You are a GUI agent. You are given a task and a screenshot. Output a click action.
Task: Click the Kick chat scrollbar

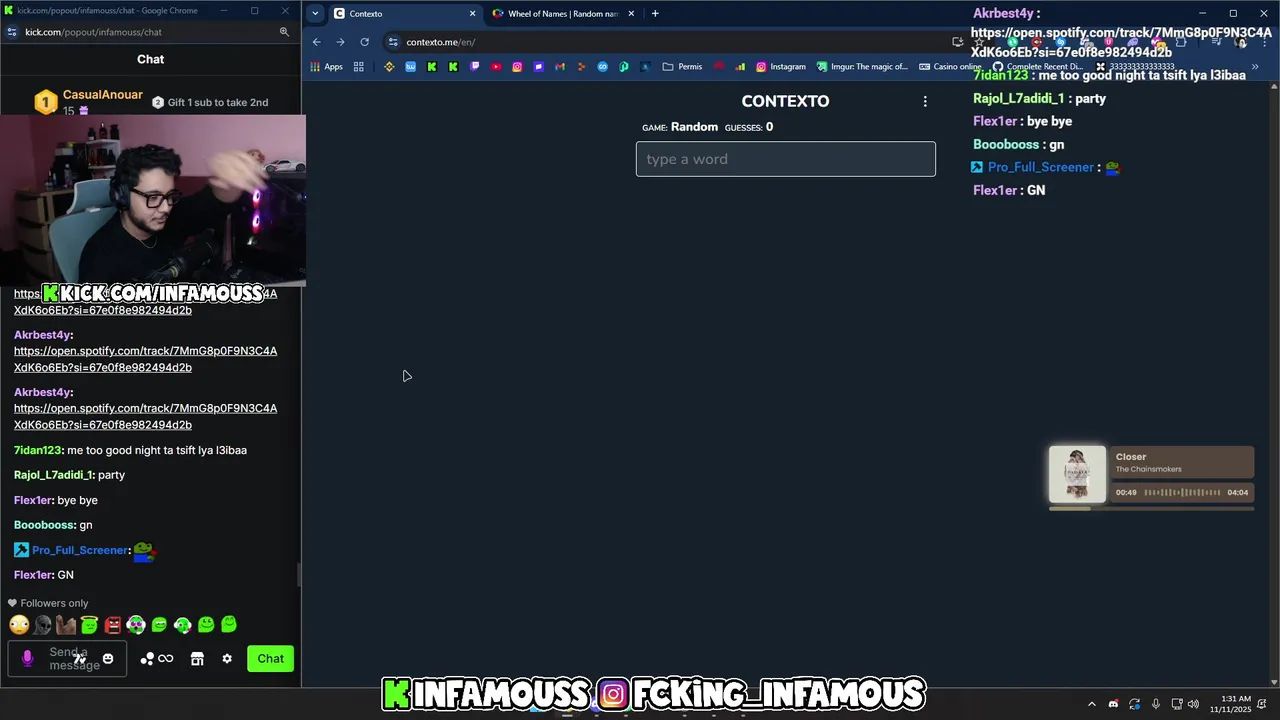[298, 575]
